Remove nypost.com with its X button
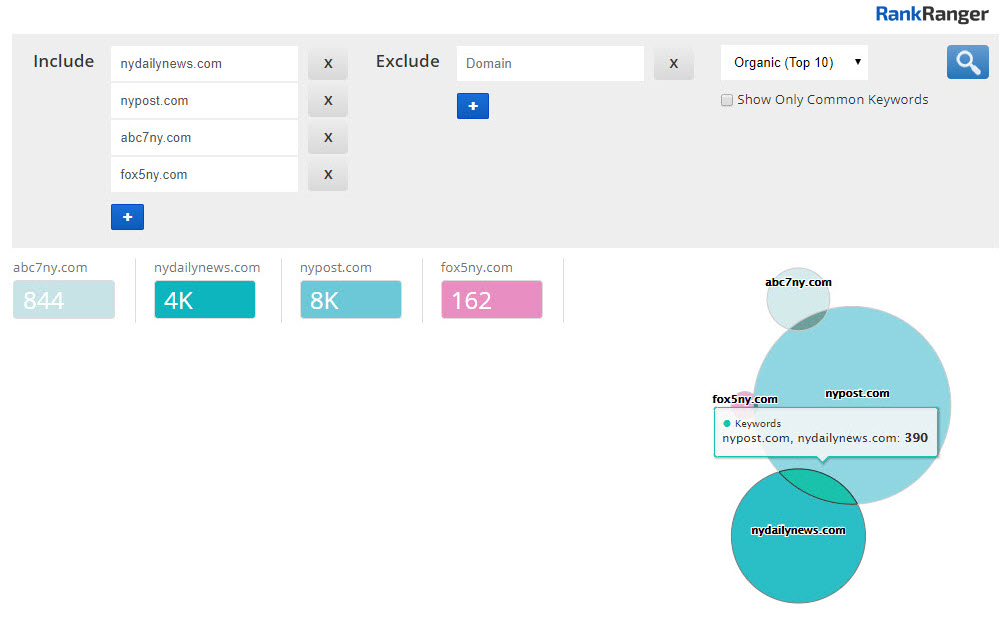The image size is (1008, 623). [x=328, y=101]
